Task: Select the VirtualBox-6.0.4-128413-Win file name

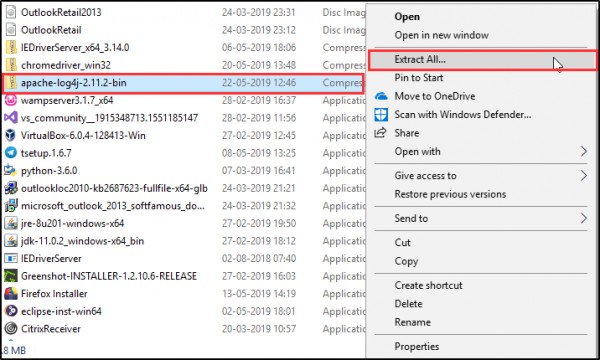Action: click(83, 135)
